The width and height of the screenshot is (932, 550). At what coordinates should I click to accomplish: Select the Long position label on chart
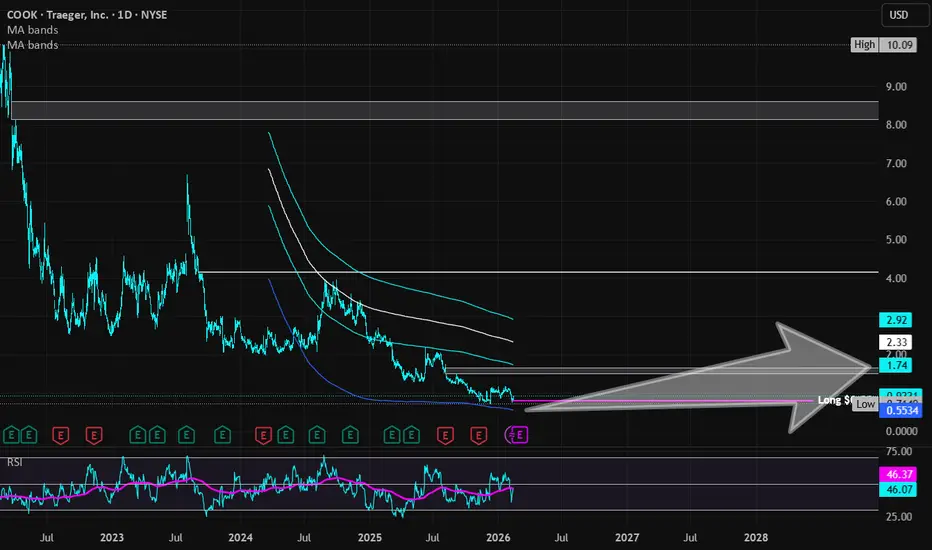pyautogui.click(x=836, y=400)
